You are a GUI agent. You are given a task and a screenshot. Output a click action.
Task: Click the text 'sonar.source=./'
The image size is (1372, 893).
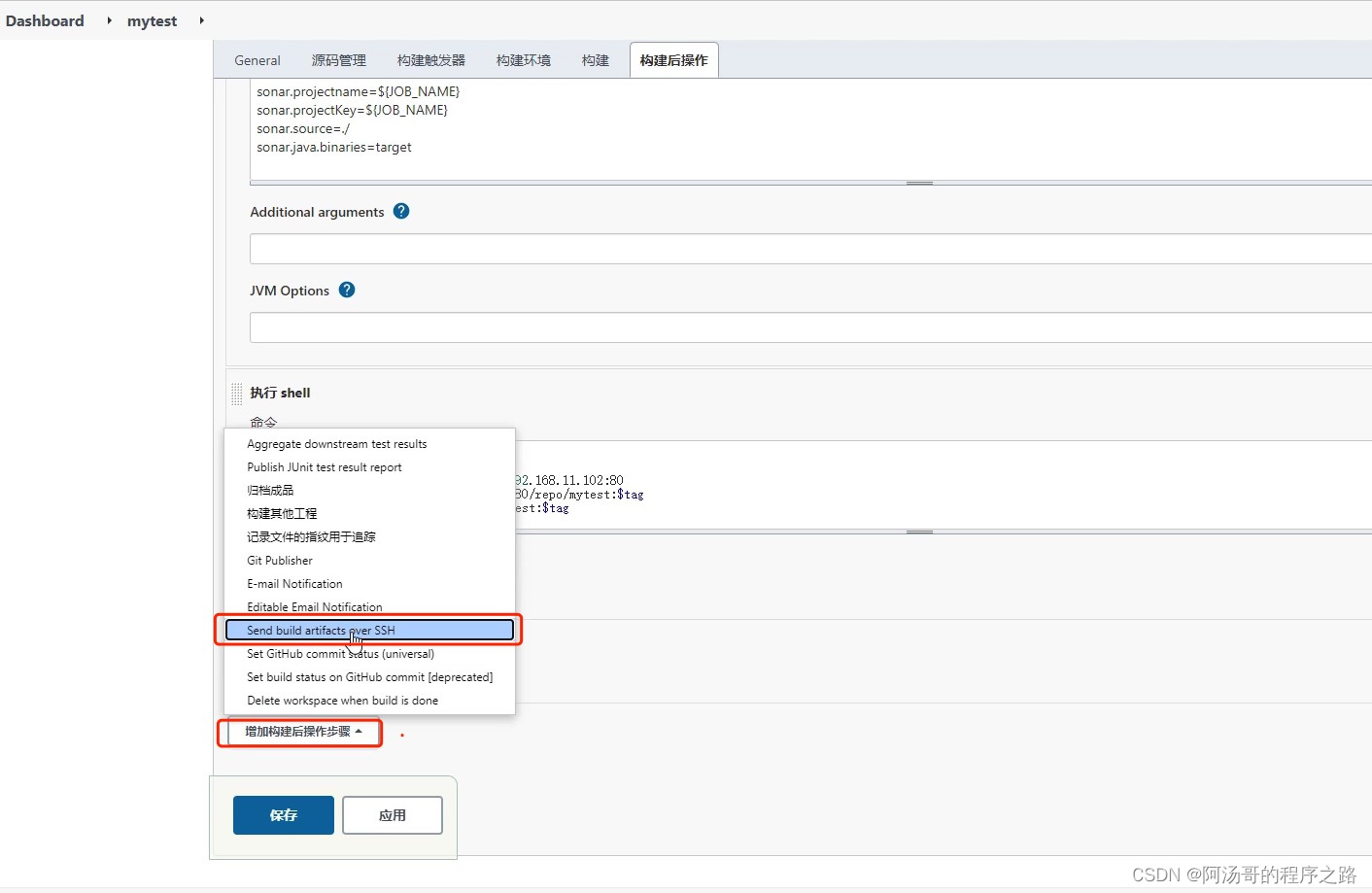(x=303, y=129)
